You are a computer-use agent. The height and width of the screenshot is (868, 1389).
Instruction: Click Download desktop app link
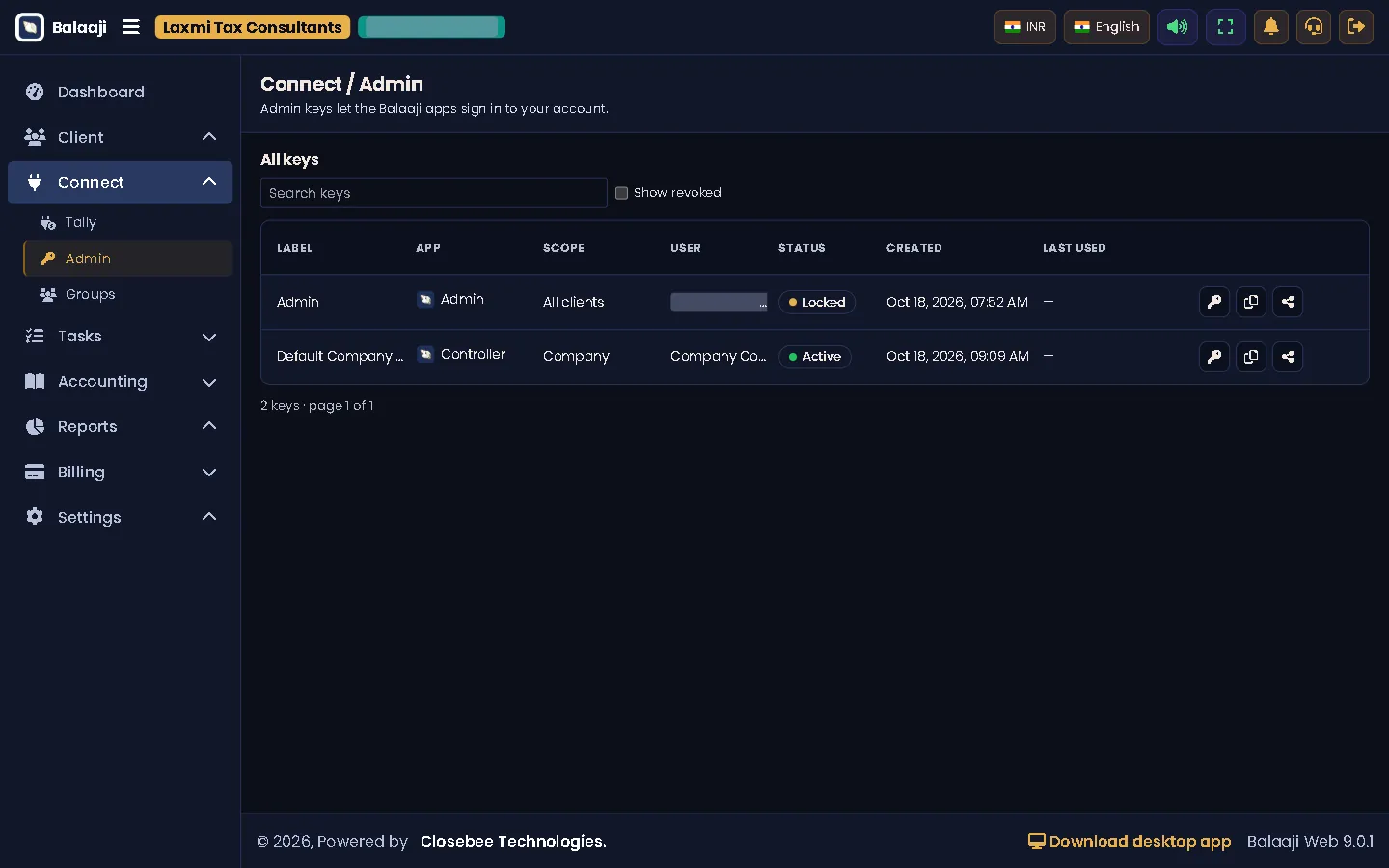[x=1130, y=841]
